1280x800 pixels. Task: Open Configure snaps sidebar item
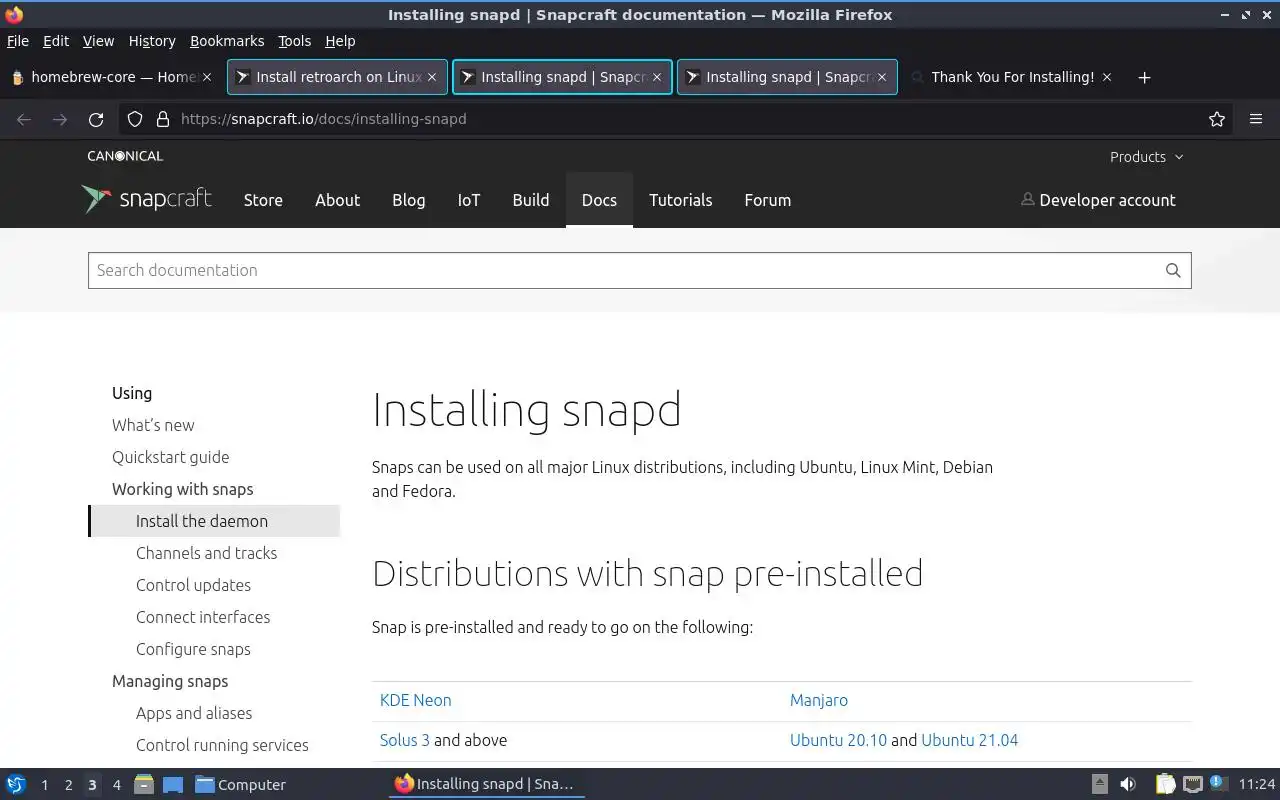[x=194, y=649]
